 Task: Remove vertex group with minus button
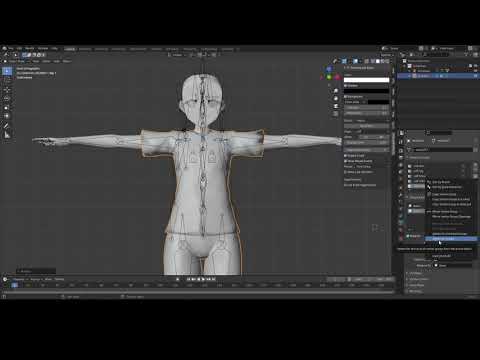point(475,171)
